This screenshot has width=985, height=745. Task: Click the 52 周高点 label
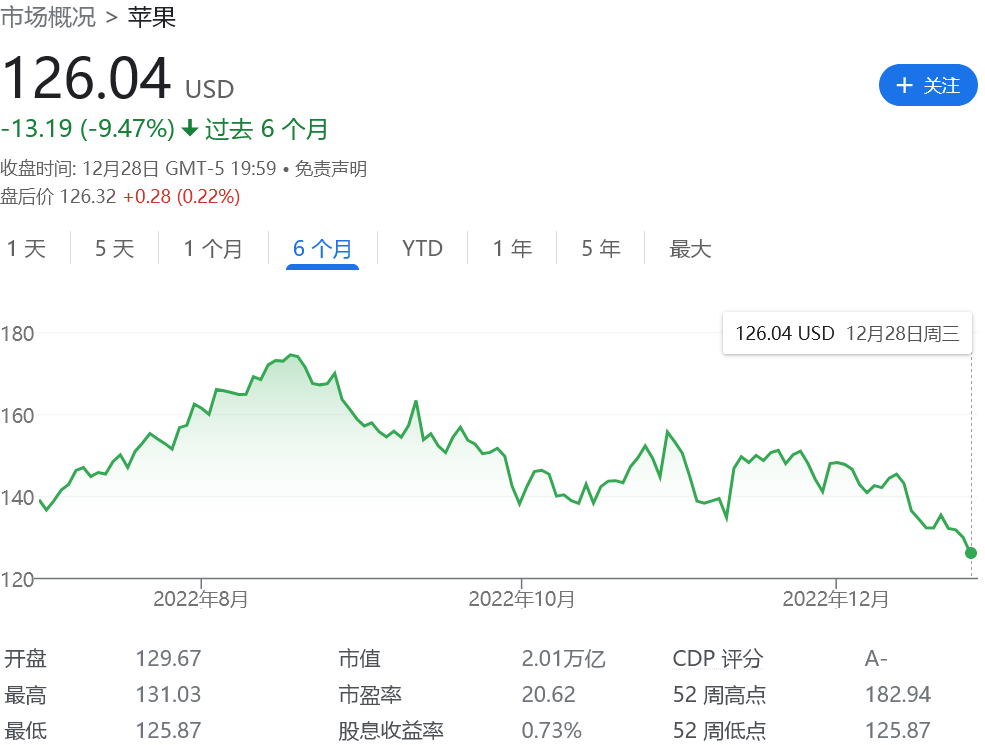719,694
